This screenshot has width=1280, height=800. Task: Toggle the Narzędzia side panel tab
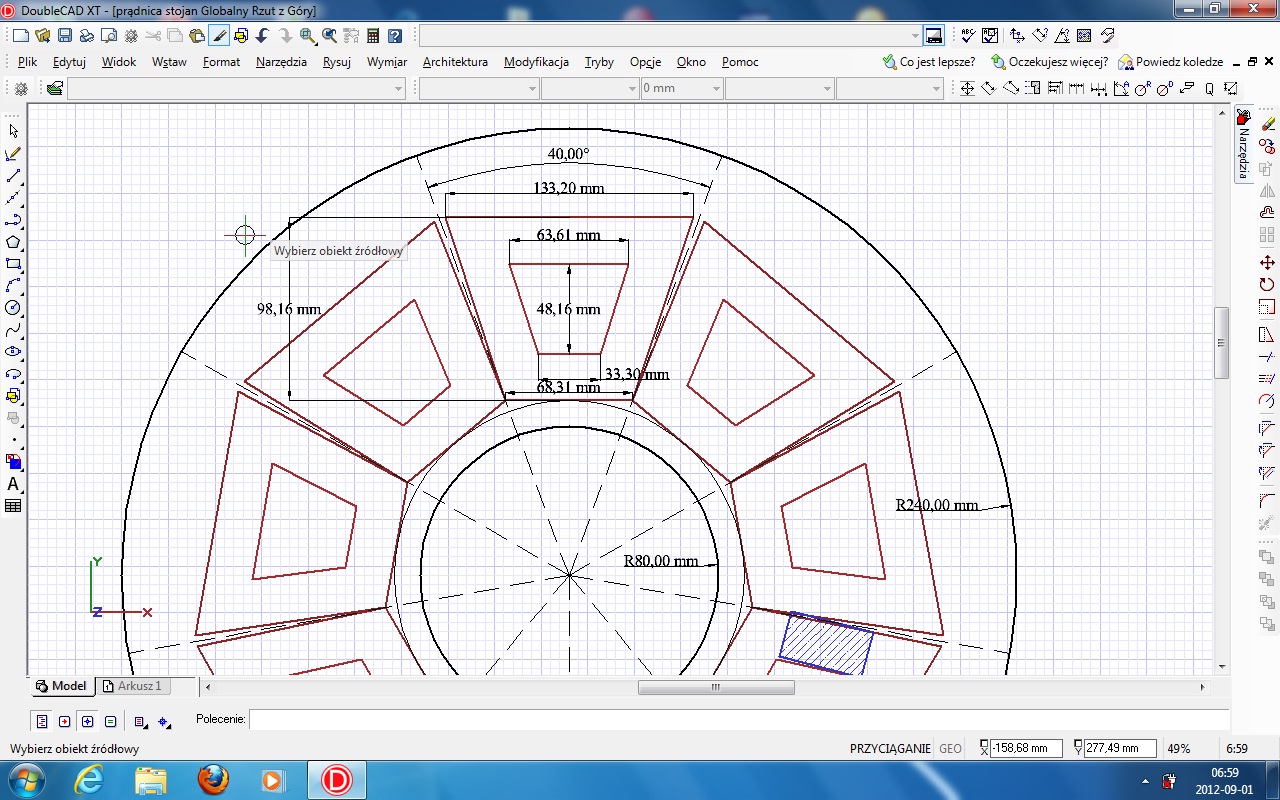pos(1244,145)
